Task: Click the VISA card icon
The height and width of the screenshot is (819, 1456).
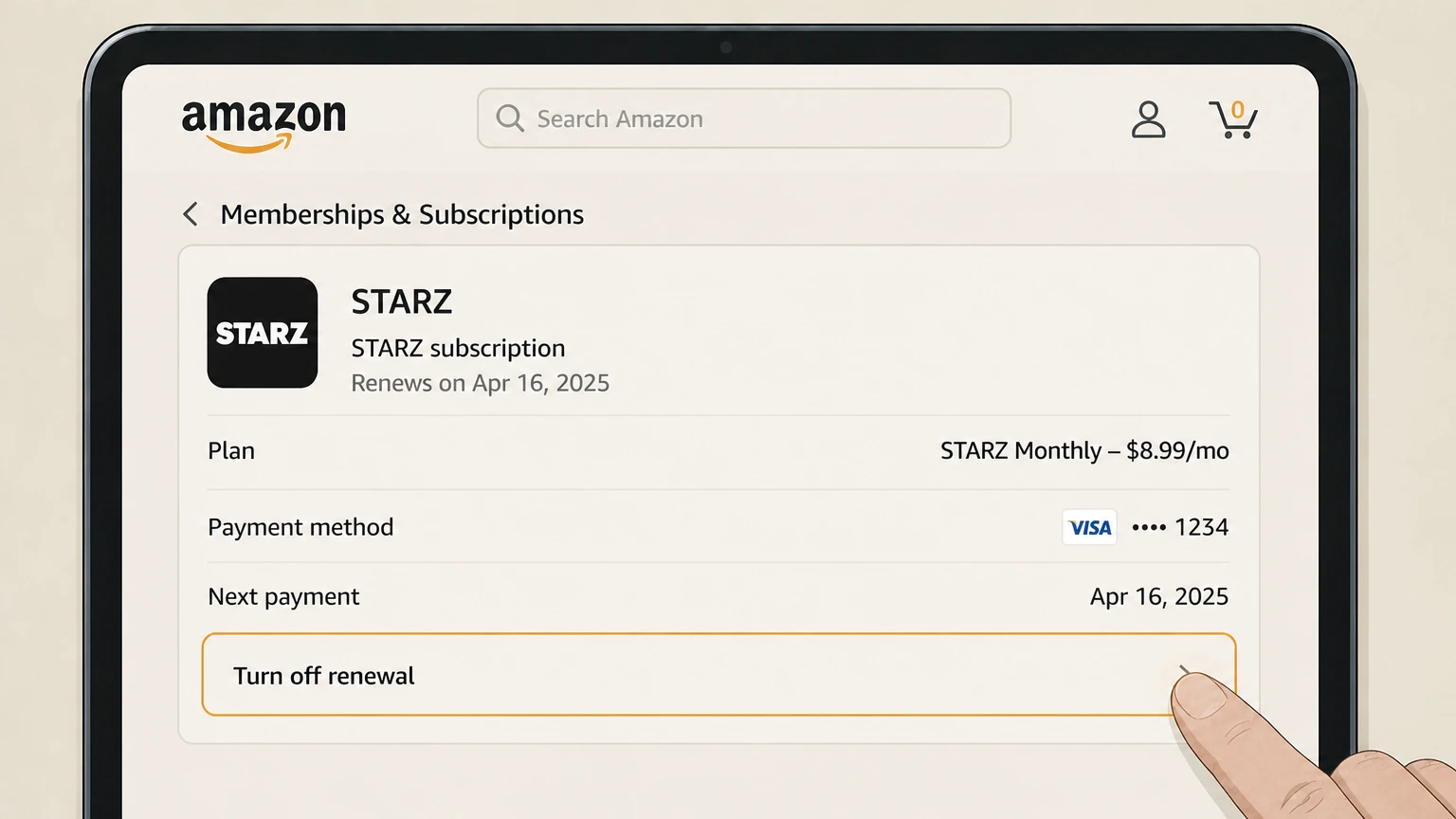Action: coord(1090,527)
